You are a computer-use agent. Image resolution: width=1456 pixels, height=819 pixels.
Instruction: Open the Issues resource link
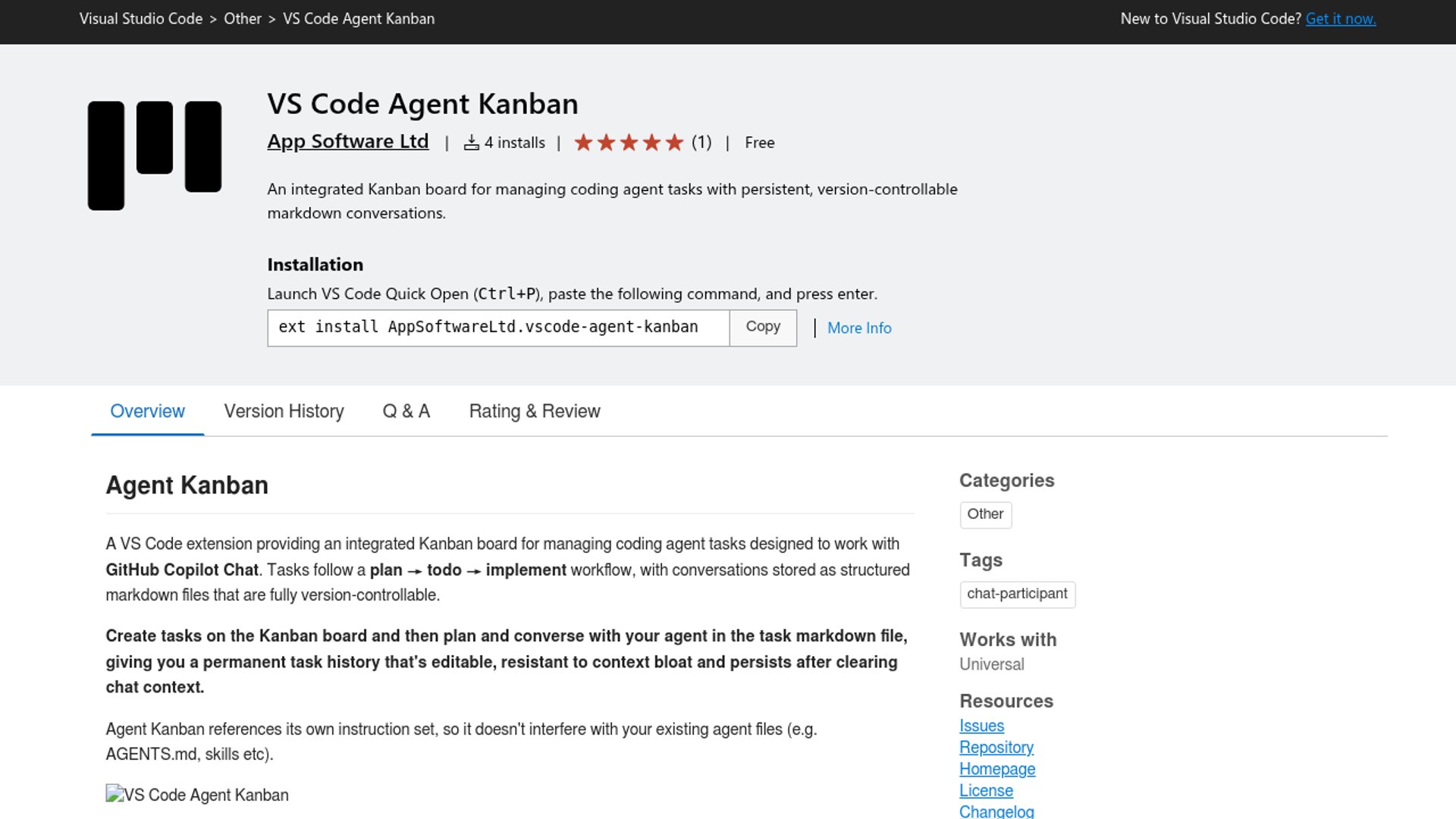981,726
